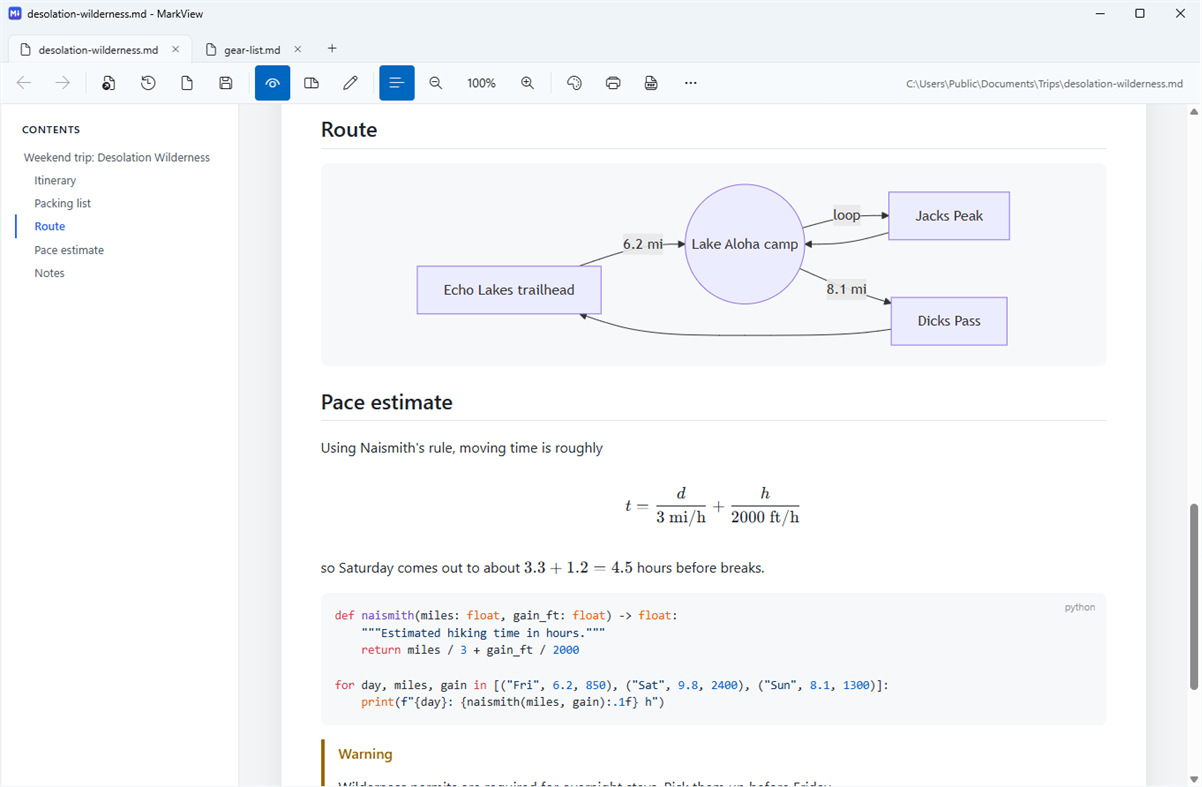The image size is (1202, 787).
Task: Add a new tab with plus button
Action: coord(332,49)
